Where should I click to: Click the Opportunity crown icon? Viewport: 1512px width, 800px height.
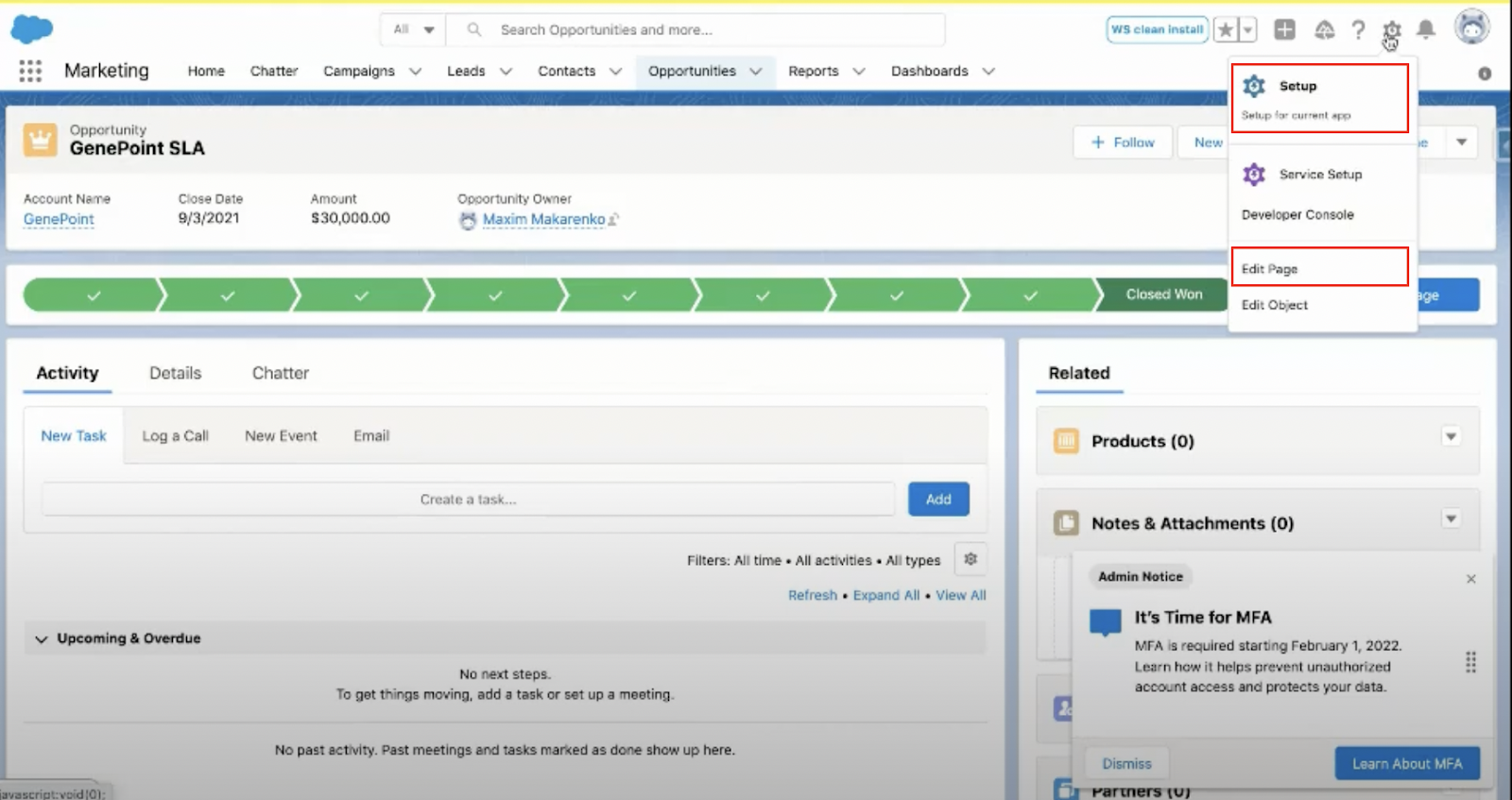pyautogui.click(x=40, y=140)
